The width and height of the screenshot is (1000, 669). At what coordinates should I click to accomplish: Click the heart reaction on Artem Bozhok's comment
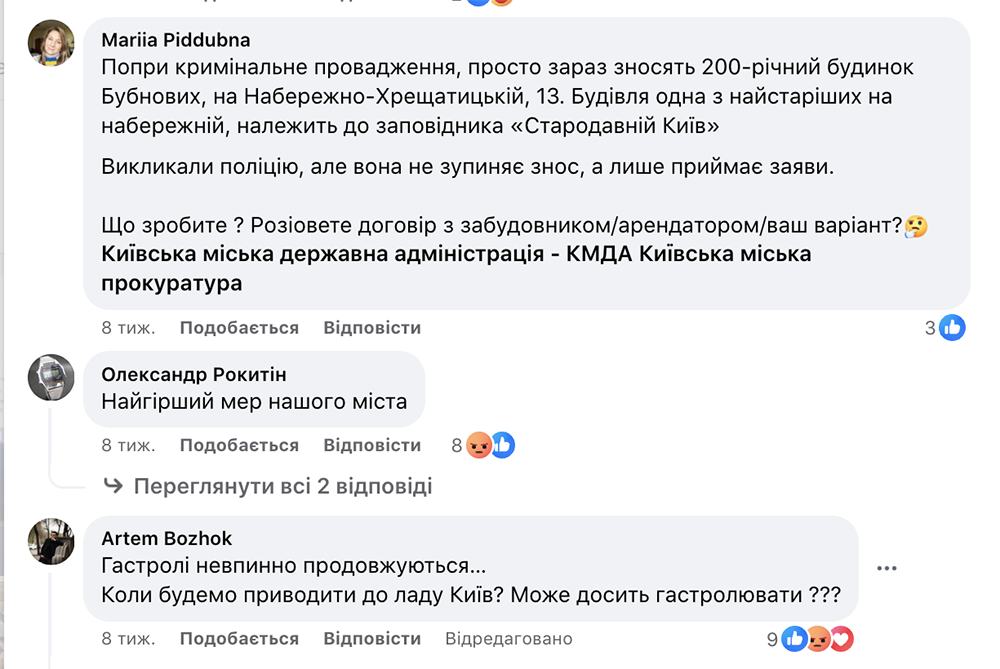pyautogui.click(x=841, y=638)
